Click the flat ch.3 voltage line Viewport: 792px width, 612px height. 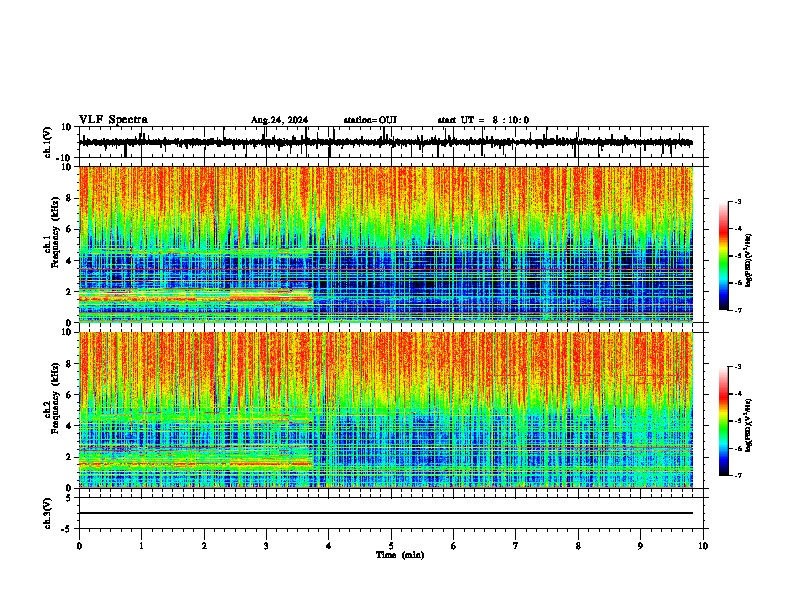coord(386,513)
